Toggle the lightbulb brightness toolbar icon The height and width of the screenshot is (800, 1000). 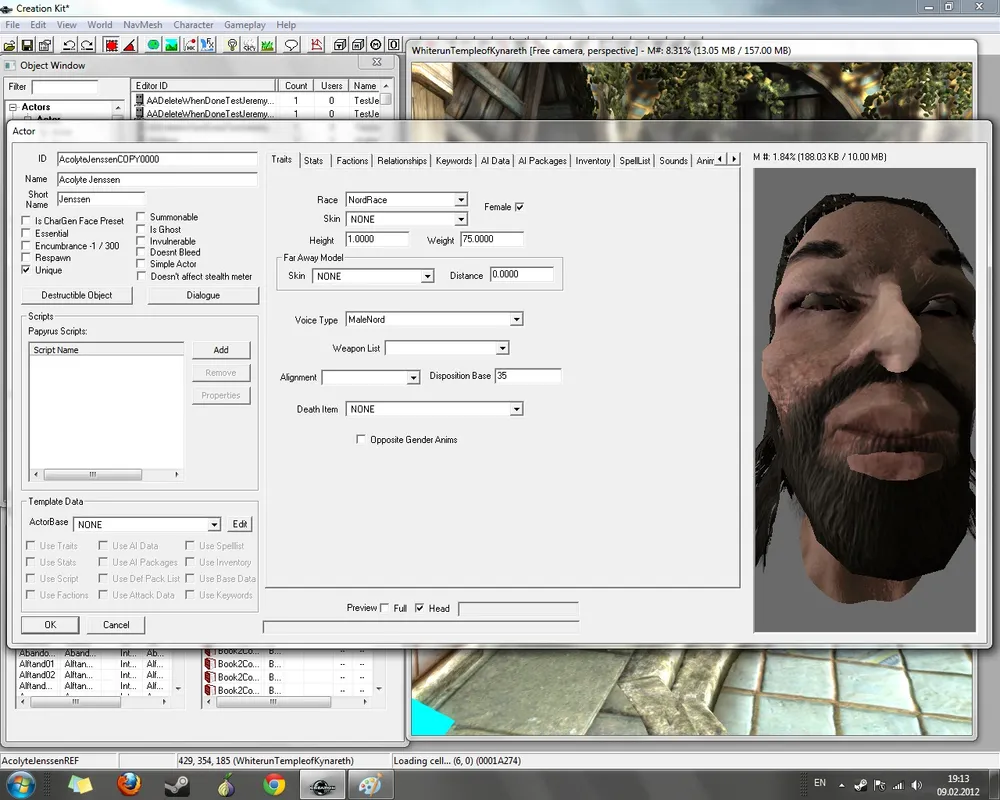pyautogui.click(x=232, y=45)
